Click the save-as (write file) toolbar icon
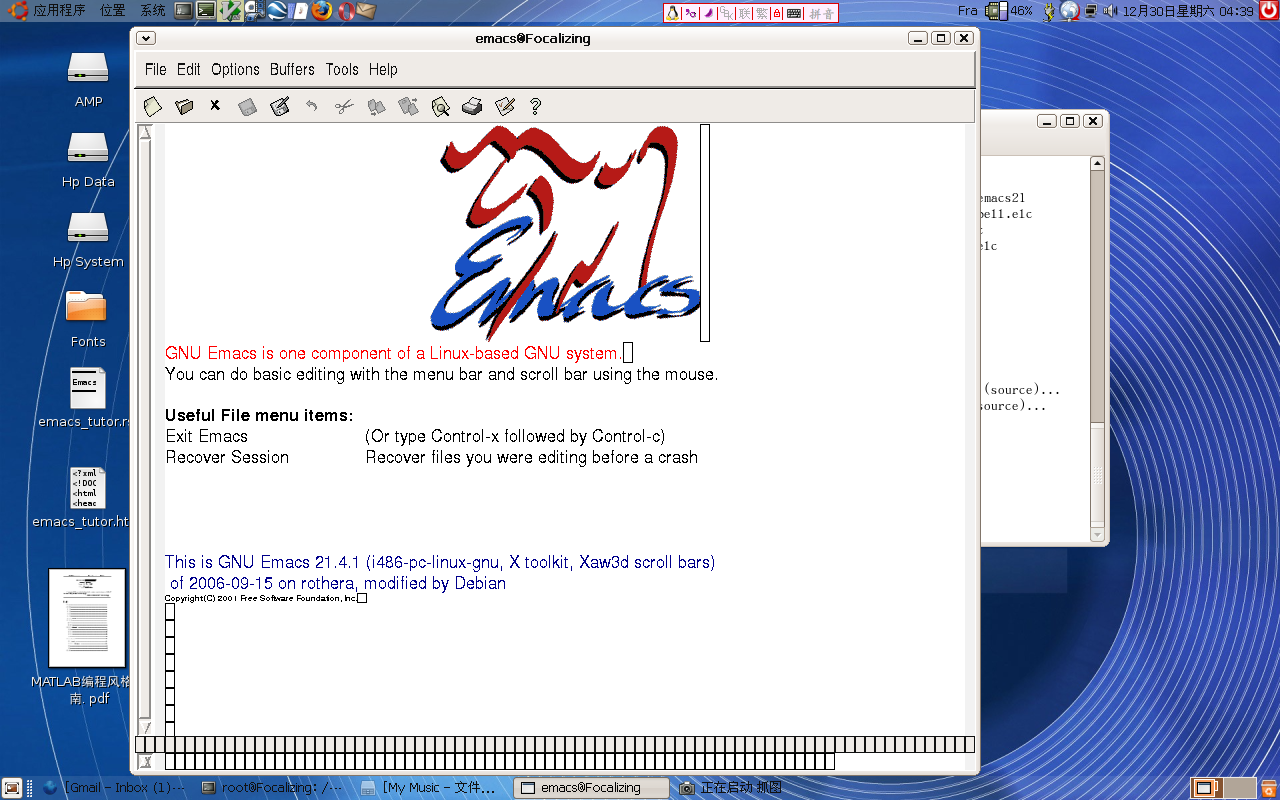Screen dimensions: 1280x800 [280, 106]
